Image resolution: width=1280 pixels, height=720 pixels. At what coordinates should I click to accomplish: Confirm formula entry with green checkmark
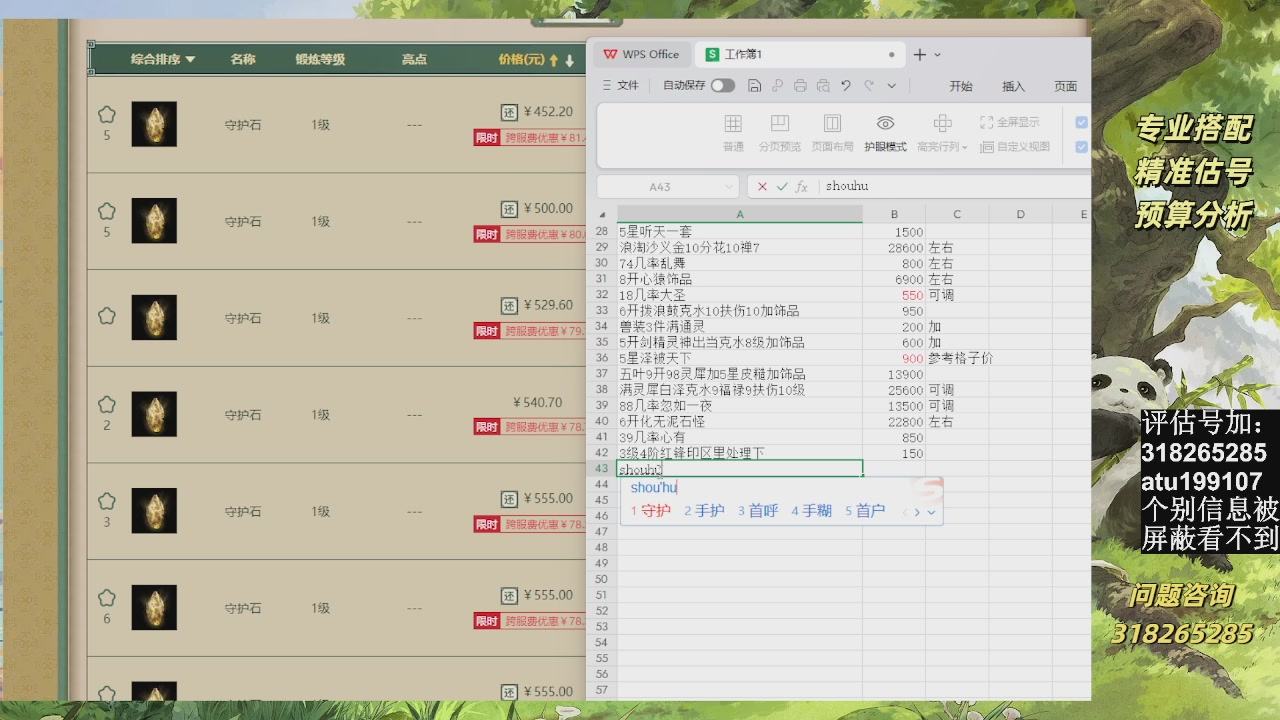click(x=782, y=187)
